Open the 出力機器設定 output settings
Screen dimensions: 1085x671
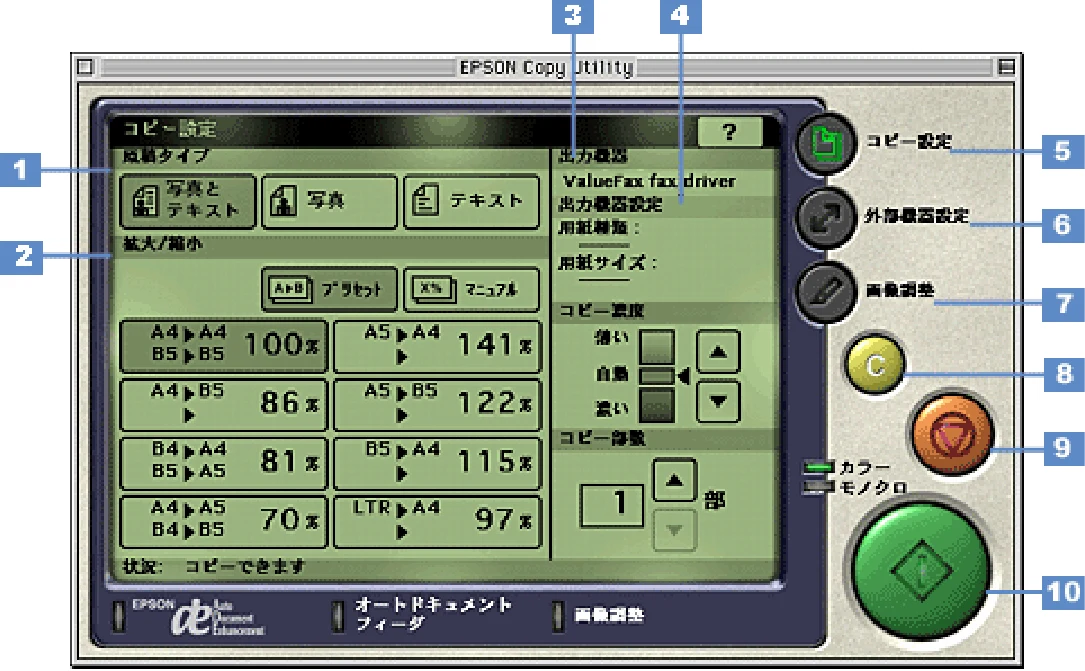pyautogui.click(x=610, y=205)
